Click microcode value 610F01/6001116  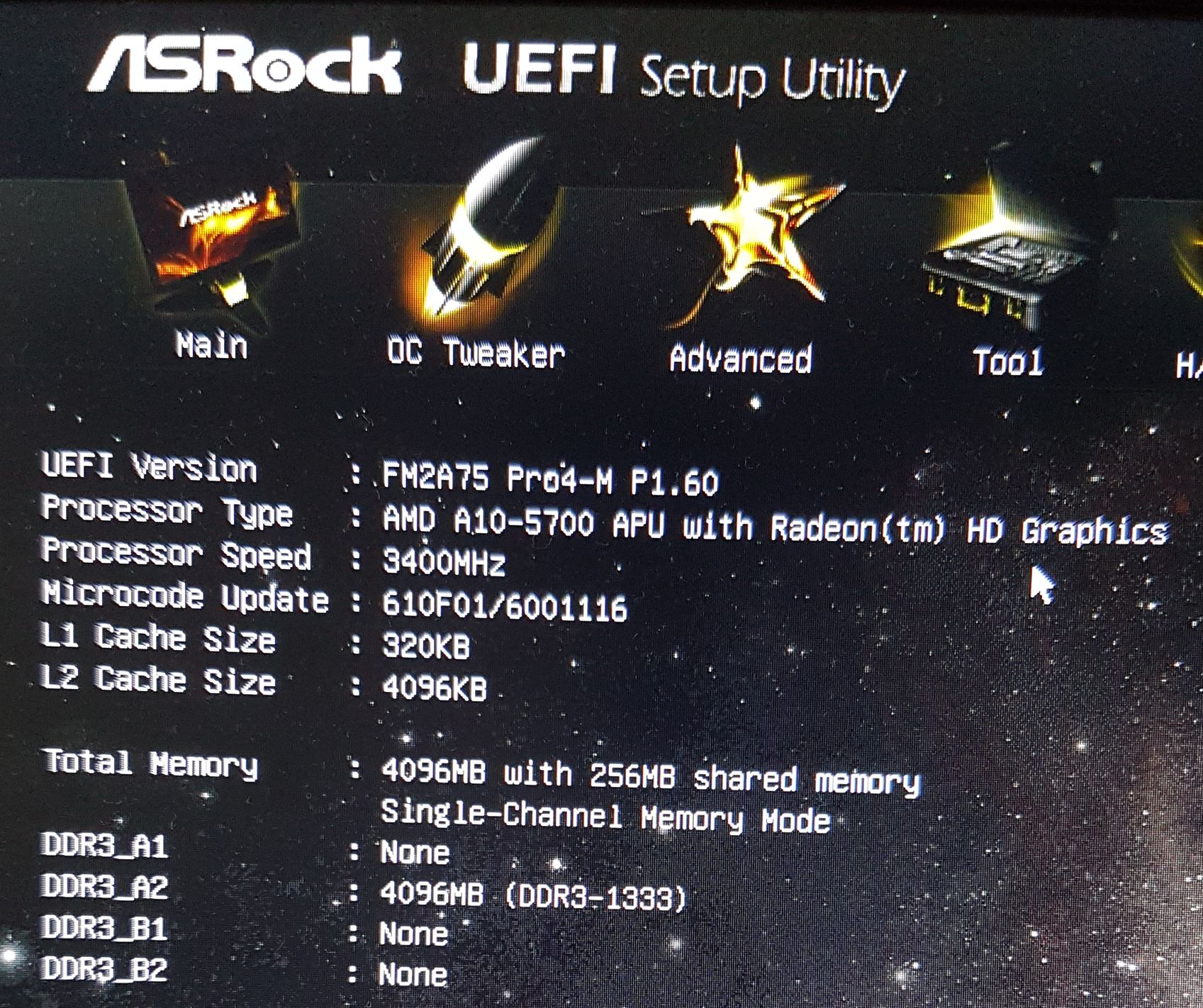pyautogui.click(x=505, y=606)
